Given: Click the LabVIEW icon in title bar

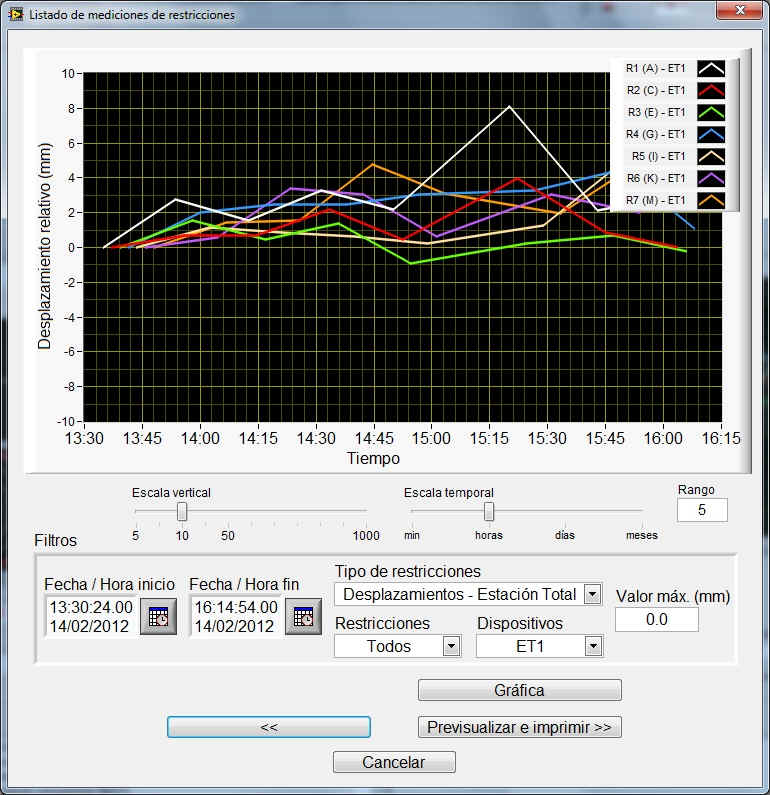Looking at the screenshot, I should pyautogui.click(x=16, y=14).
